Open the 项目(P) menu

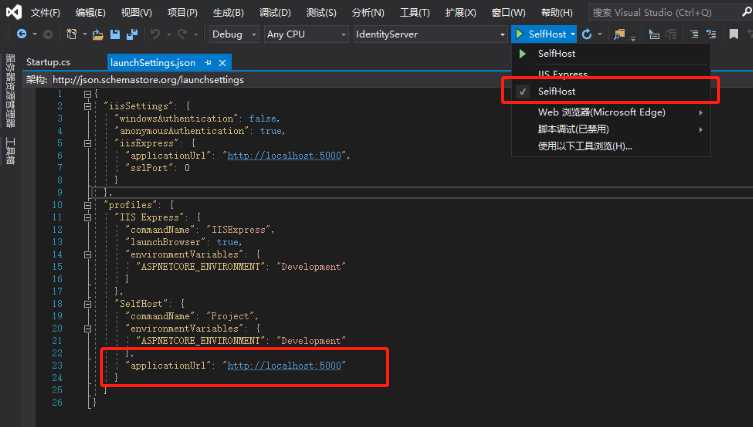click(x=182, y=12)
